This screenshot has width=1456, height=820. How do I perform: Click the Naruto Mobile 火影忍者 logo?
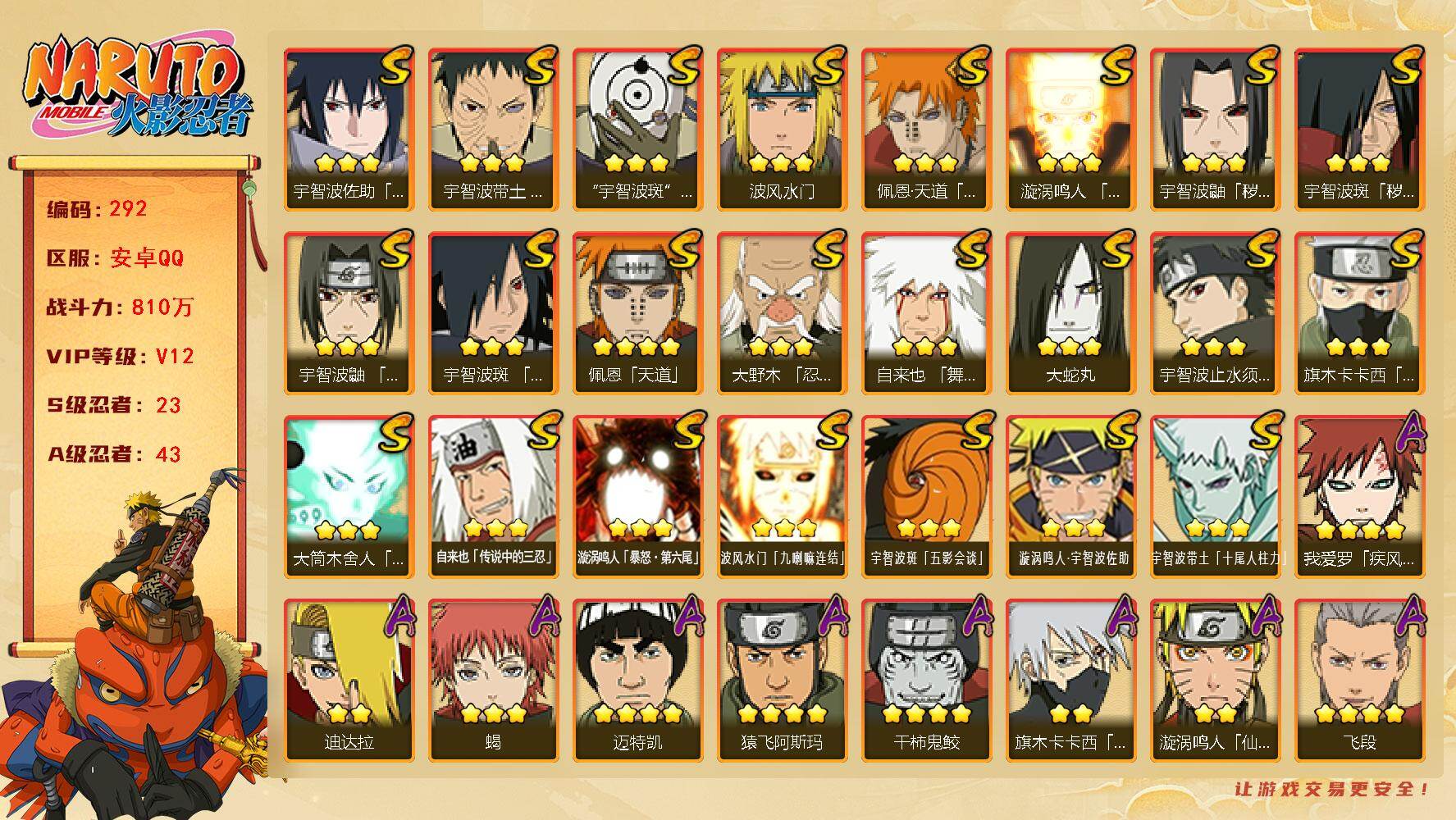coord(135,89)
